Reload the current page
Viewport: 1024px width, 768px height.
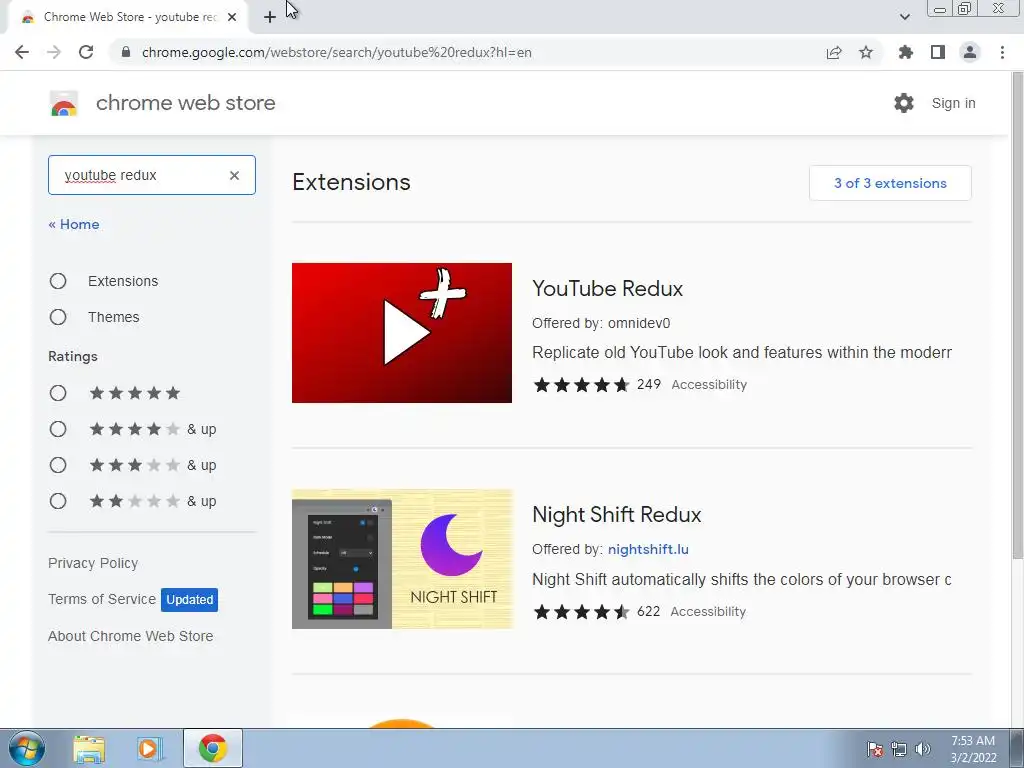[86, 52]
